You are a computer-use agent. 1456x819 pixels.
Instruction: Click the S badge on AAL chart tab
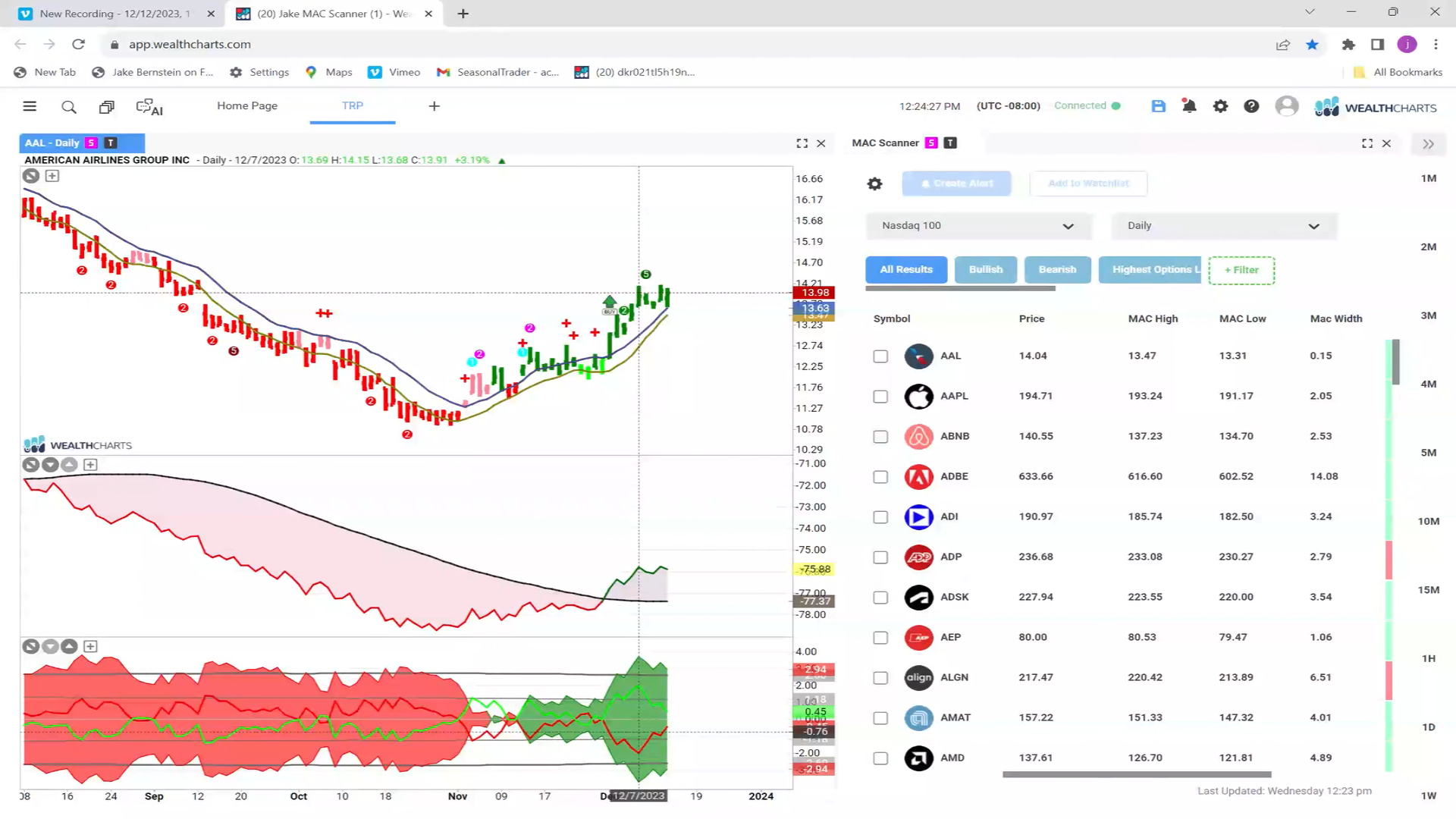point(91,143)
